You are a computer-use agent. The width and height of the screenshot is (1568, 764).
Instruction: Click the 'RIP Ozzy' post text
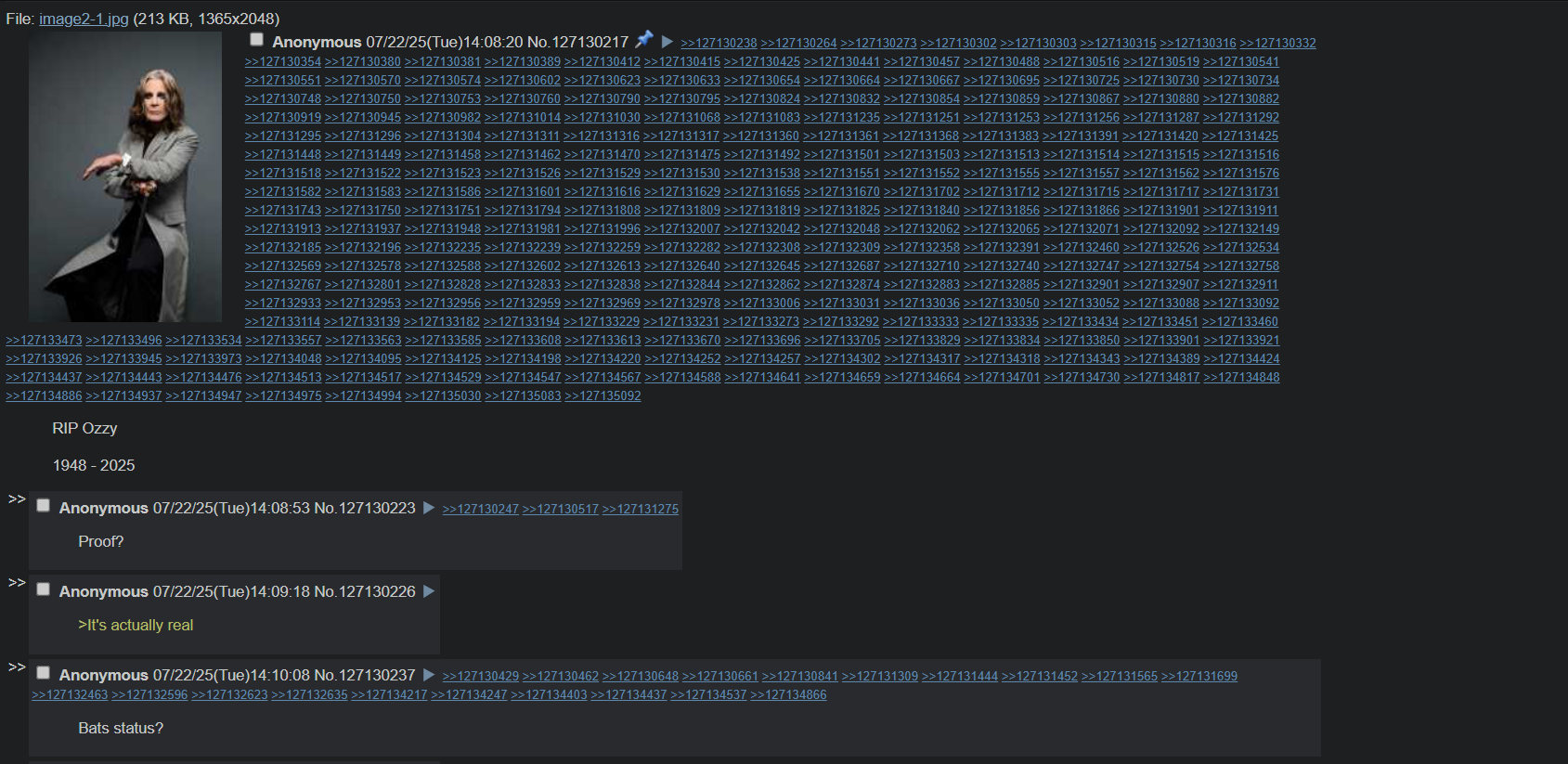pos(84,428)
